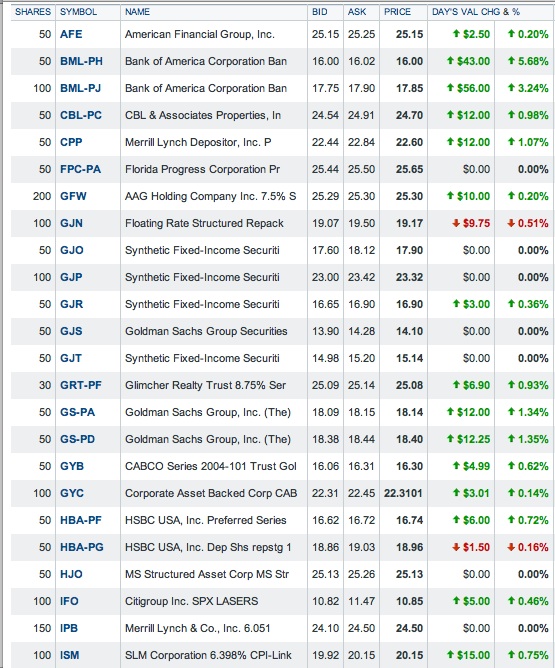Open the GJP symbol link
Image resolution: width=555 pixels, height=668 pixels.
(x=71, y=277)
